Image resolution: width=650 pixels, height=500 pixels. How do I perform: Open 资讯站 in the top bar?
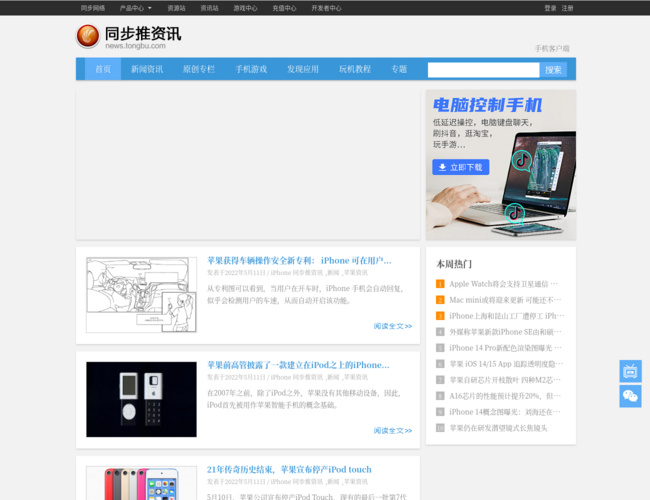[x=209, y=8]
